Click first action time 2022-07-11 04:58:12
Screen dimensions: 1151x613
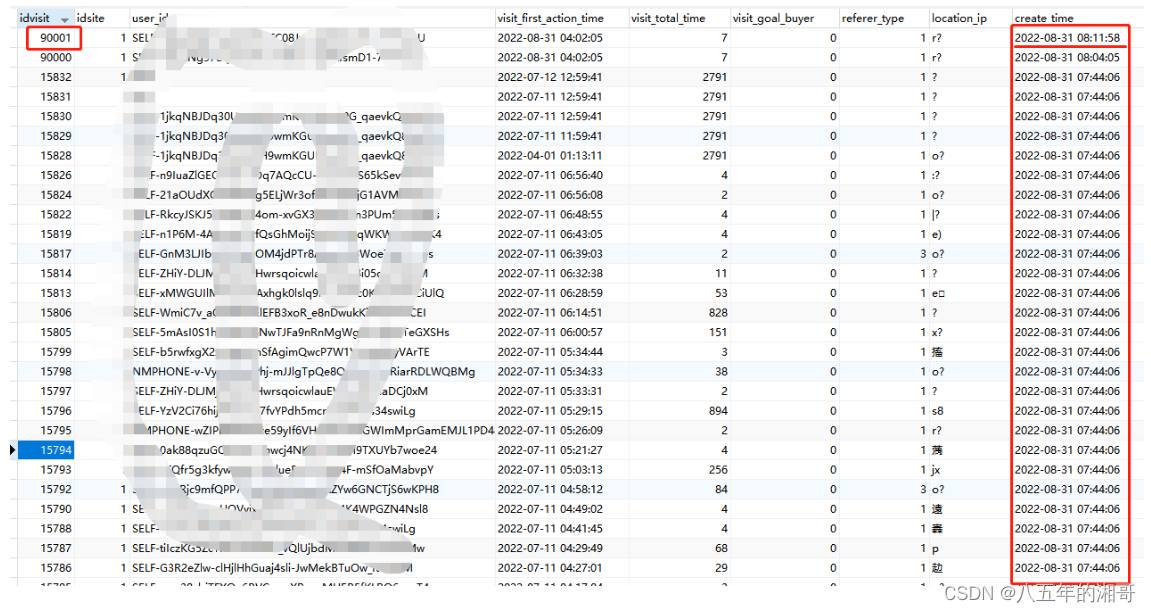550,490
